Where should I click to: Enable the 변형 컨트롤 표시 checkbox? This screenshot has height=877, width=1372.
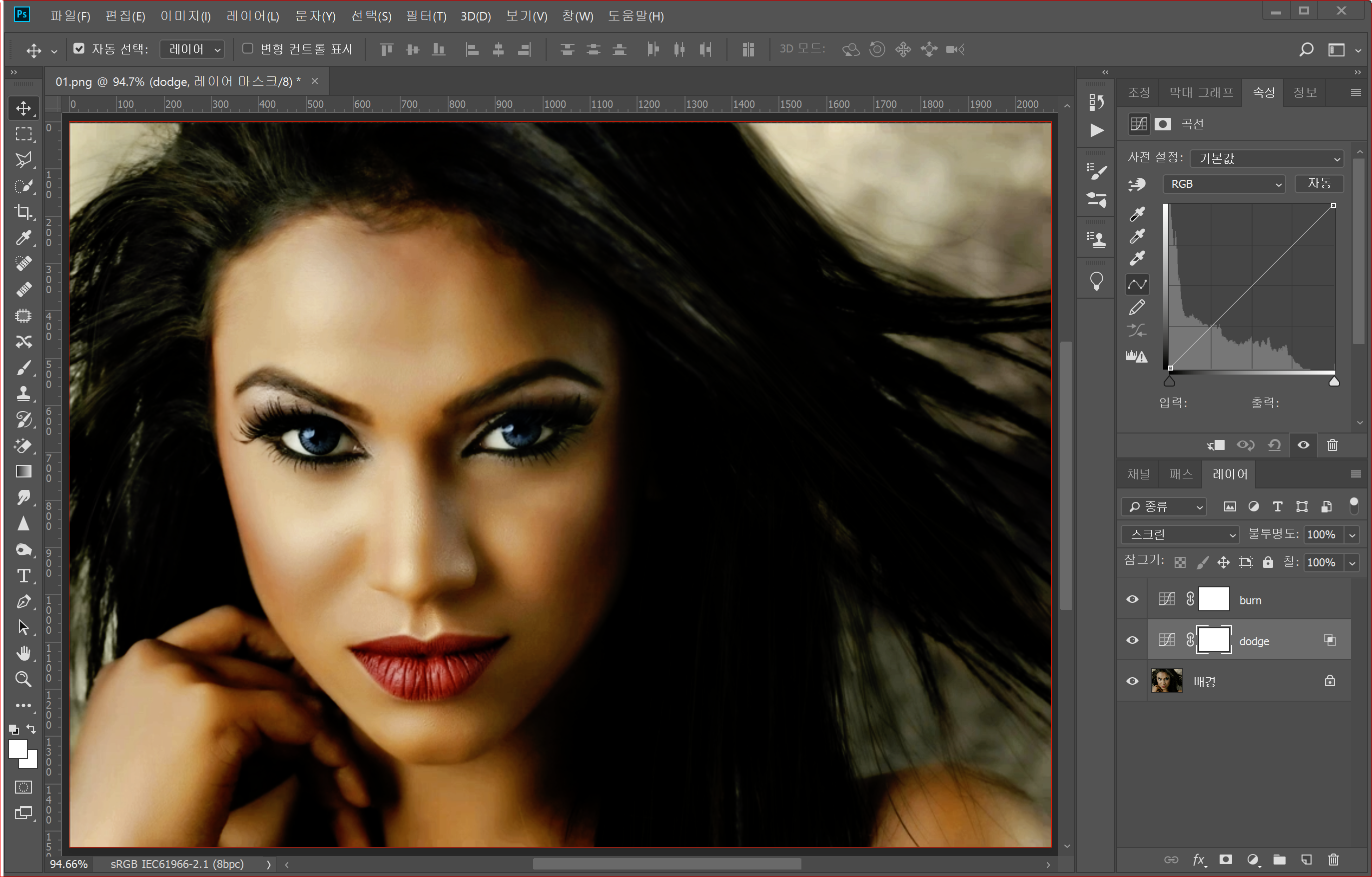[248, 49]
